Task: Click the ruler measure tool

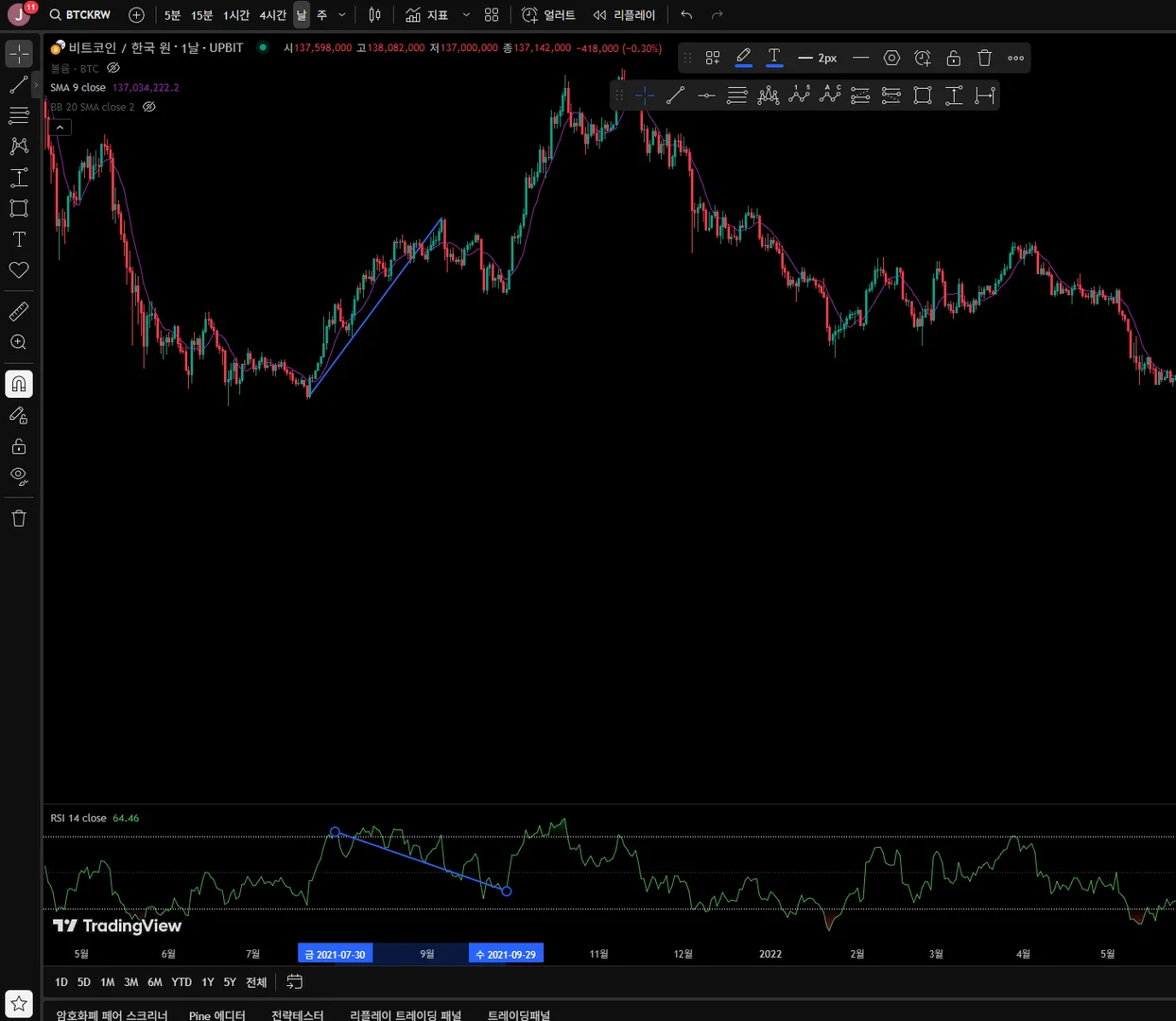Action: (19, 311)
